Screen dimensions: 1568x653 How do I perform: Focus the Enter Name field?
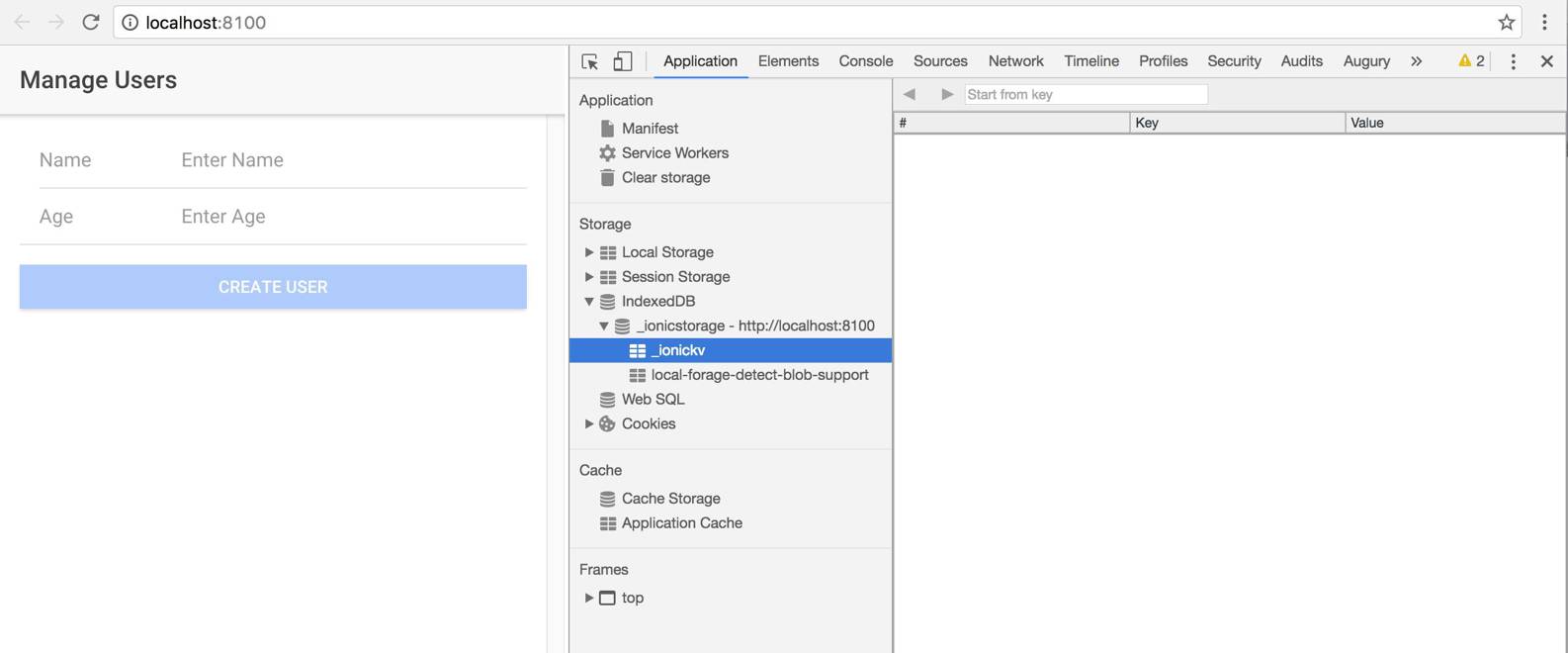[x=353, y=160]
